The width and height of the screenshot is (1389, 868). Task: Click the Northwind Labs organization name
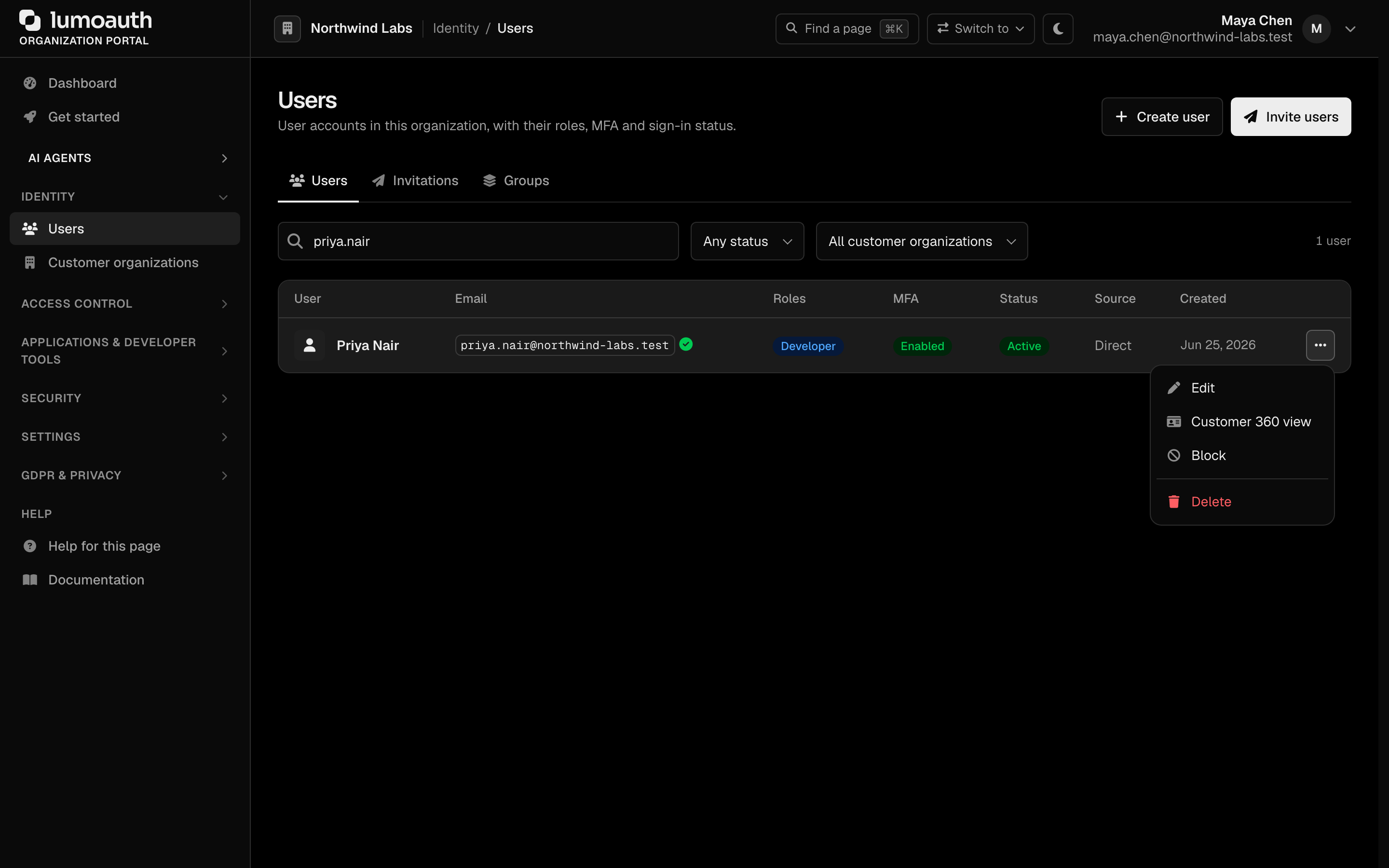361,28
